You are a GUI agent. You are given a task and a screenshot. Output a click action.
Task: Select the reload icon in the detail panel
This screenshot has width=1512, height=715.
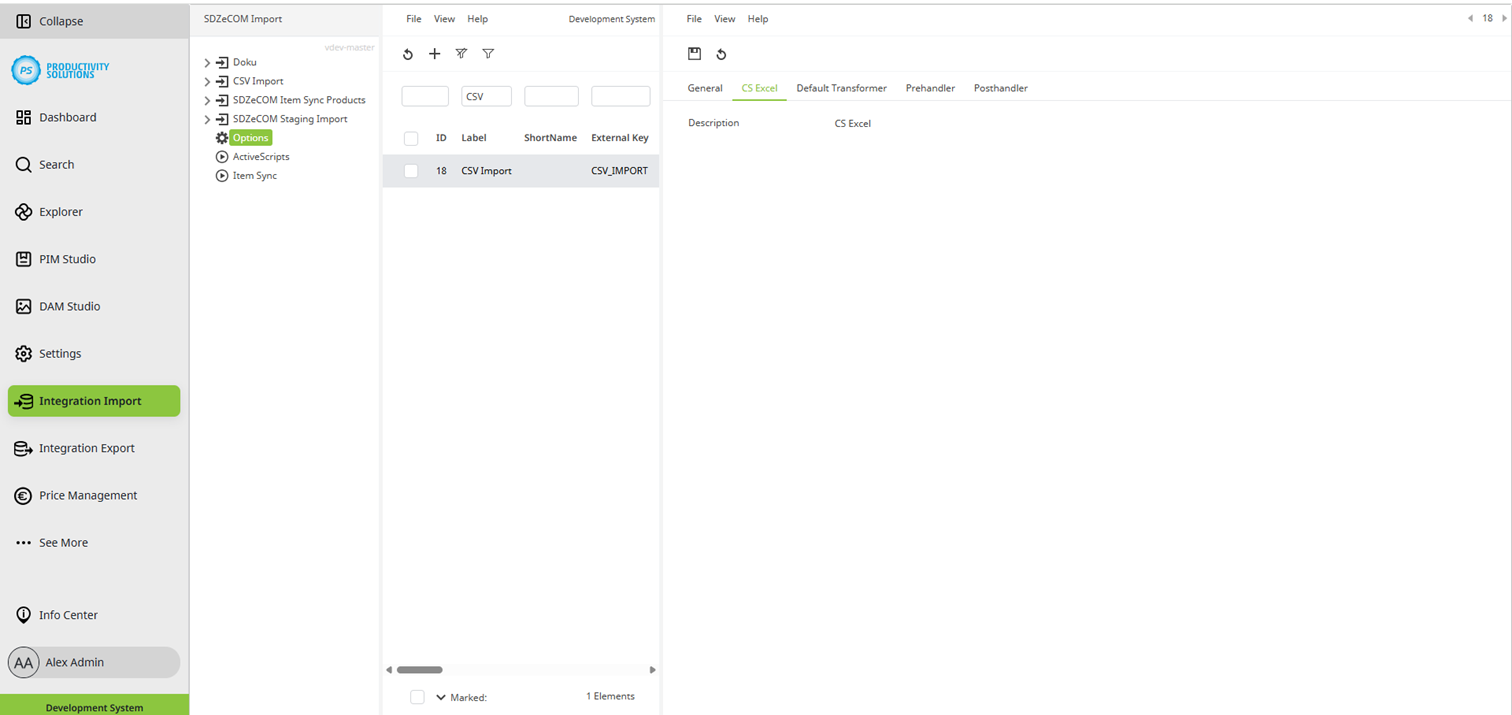[721, 54]
